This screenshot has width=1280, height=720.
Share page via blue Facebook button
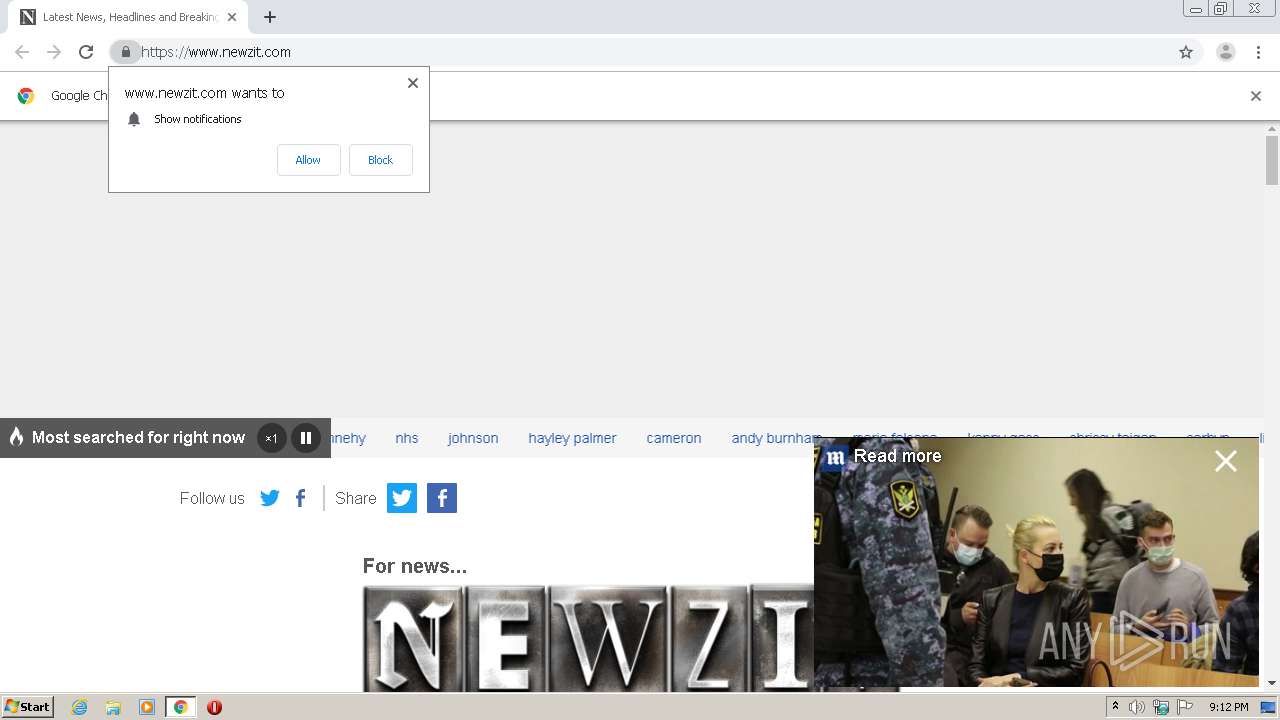click(x=442, y=498)
